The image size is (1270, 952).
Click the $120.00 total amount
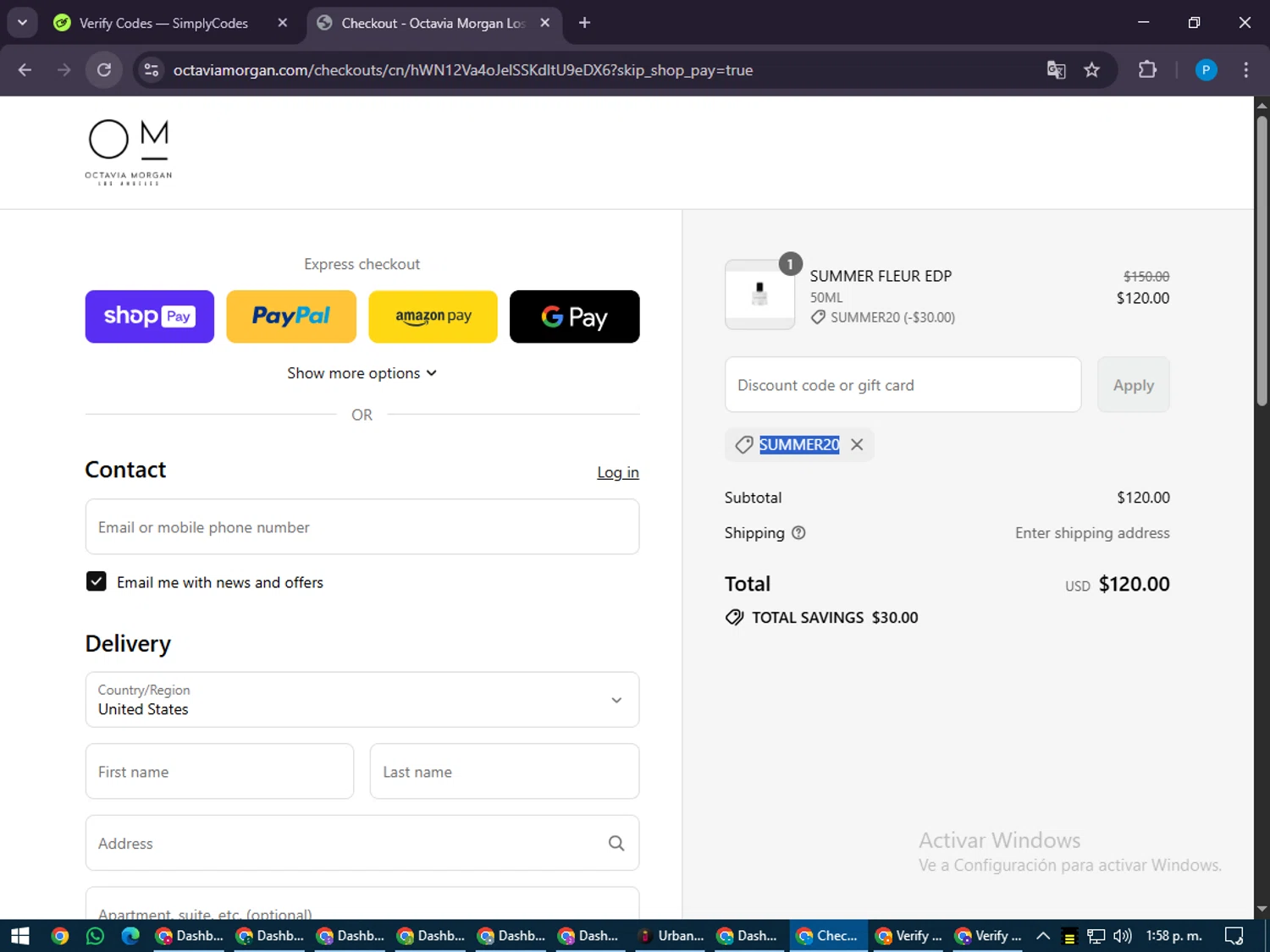pos(1134,584)
